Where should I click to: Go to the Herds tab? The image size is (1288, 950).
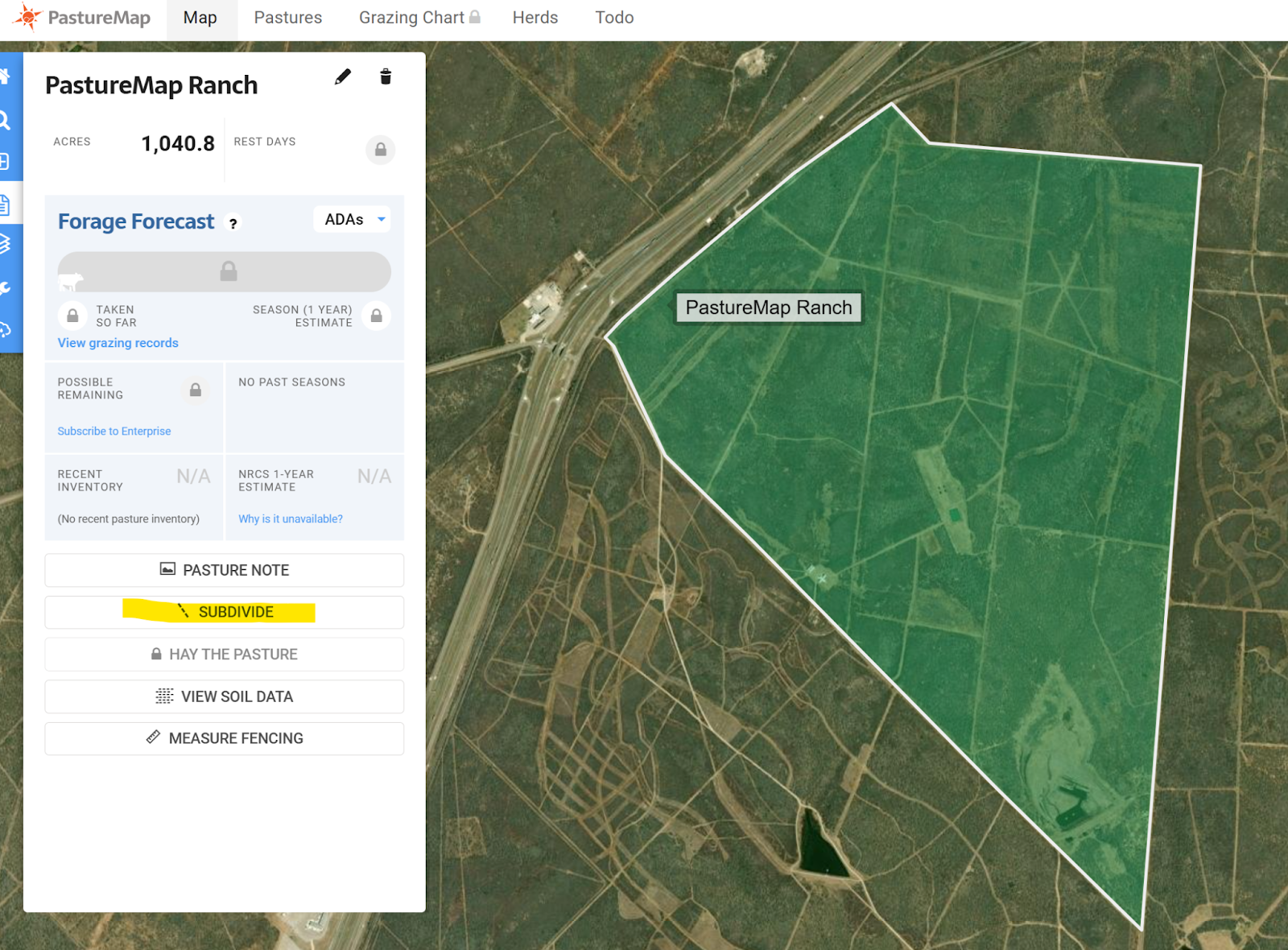535,18
